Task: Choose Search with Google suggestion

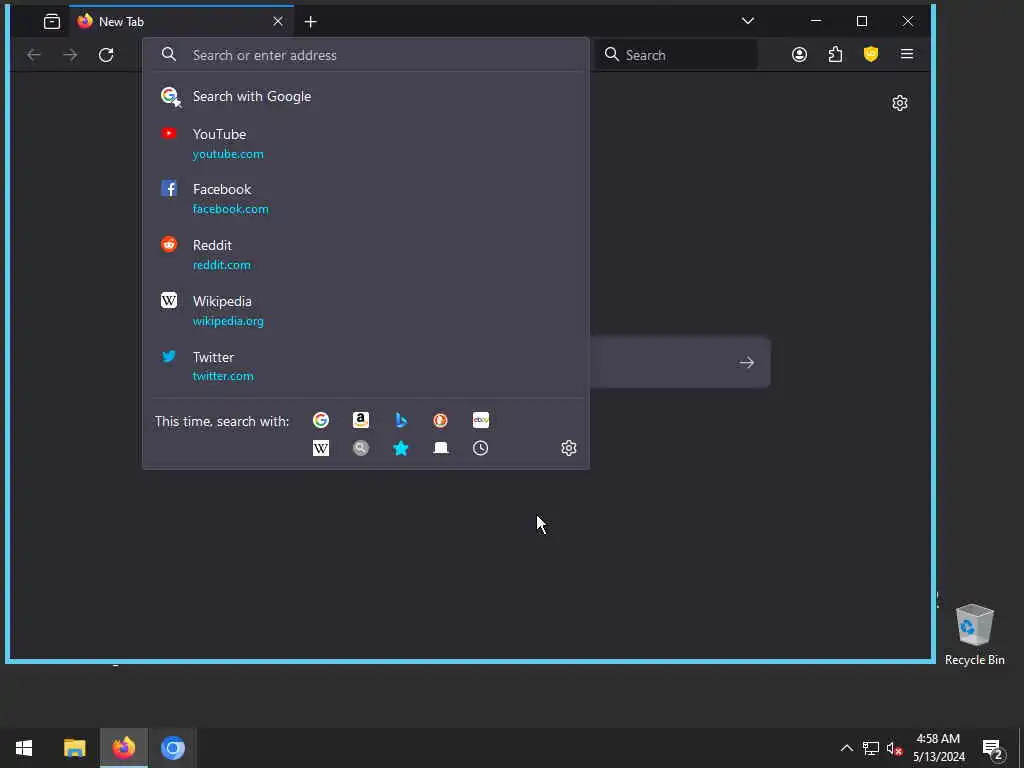Action: pyautogui.click(x=366, y=97)
